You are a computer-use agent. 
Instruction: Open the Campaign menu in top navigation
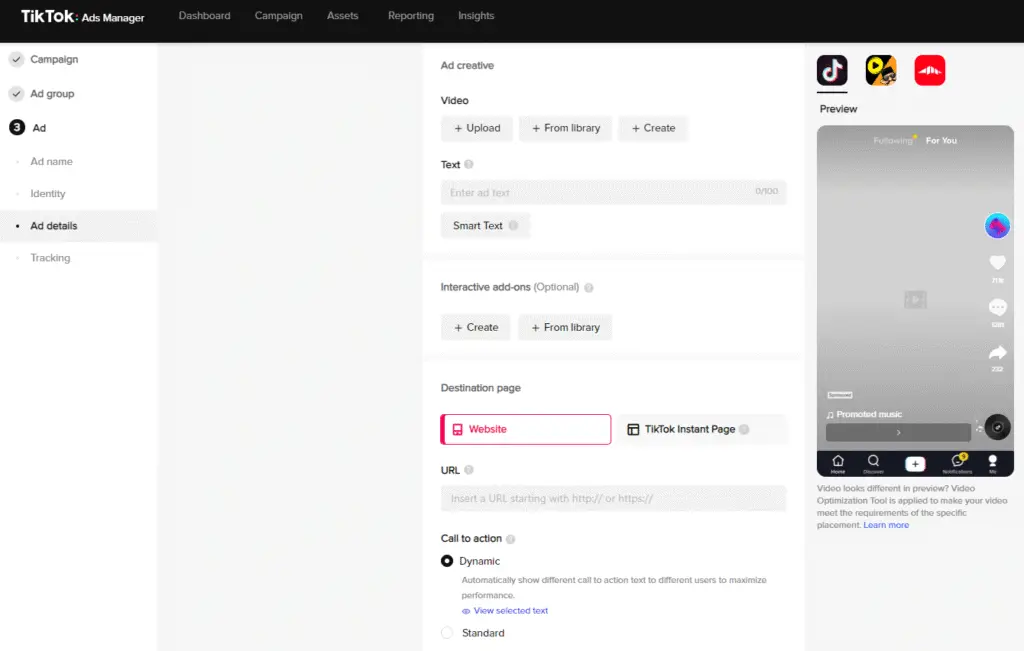(x=279, y=16)
